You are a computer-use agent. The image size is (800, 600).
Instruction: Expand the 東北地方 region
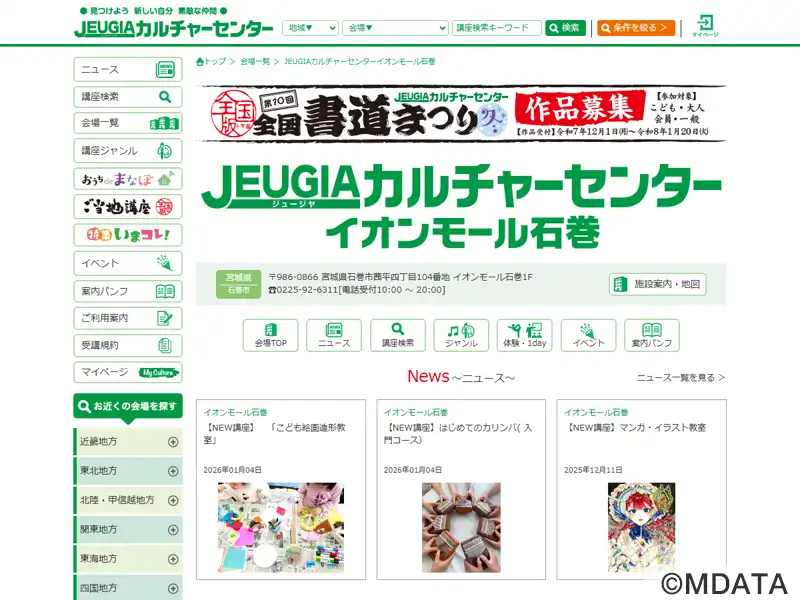tap(128, 471)
